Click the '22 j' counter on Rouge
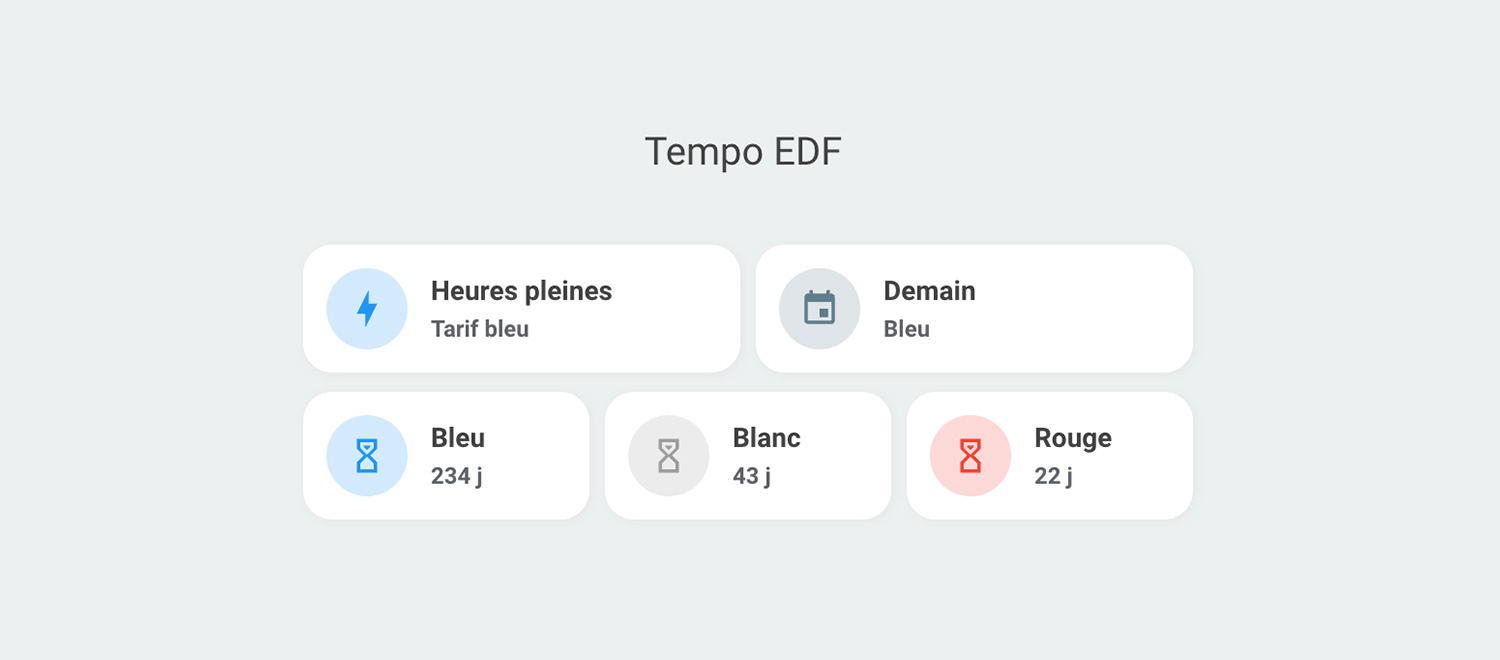 (1052, 476)
